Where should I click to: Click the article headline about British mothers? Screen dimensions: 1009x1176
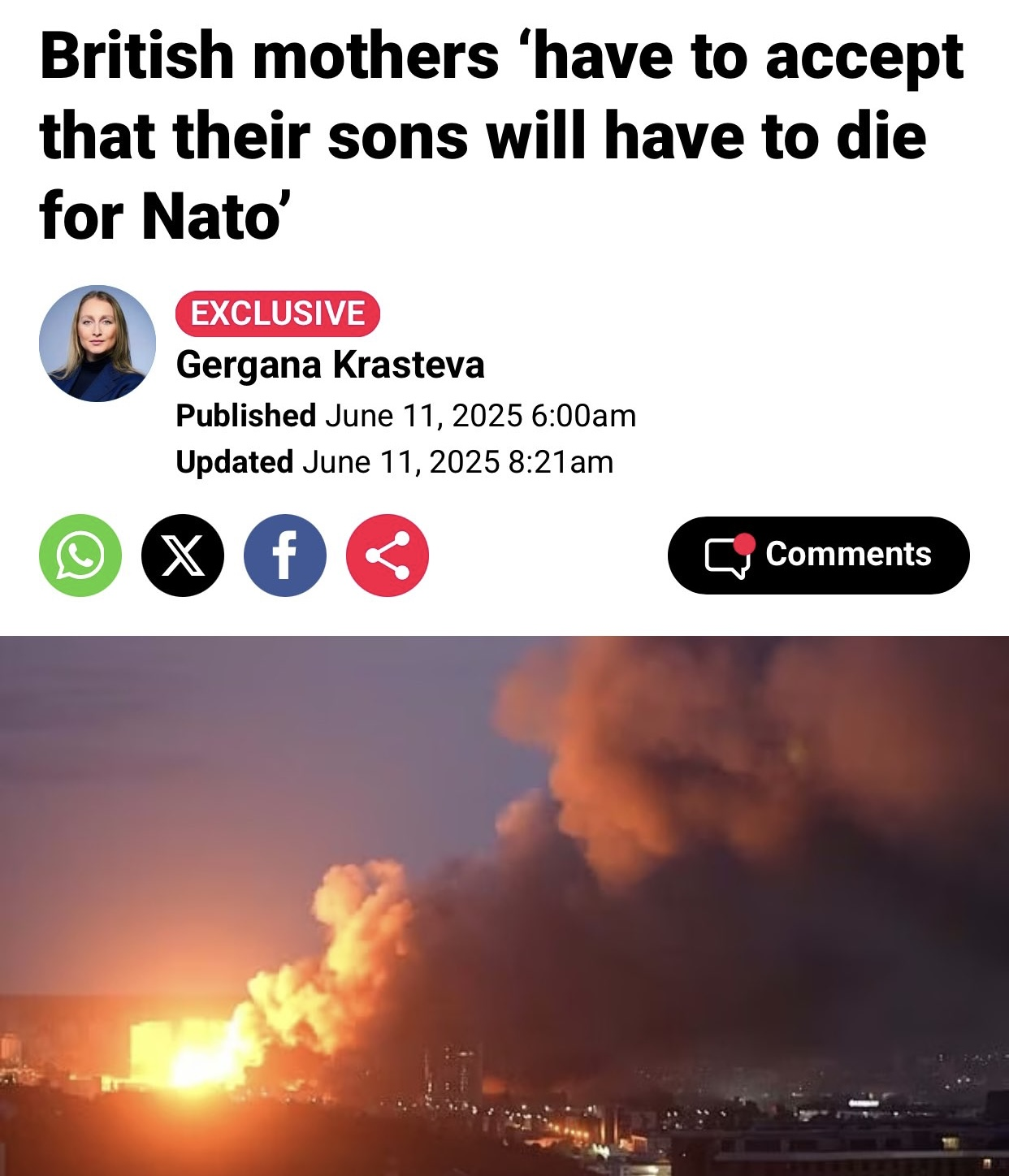pyautogui.click(x=501, y=136)
